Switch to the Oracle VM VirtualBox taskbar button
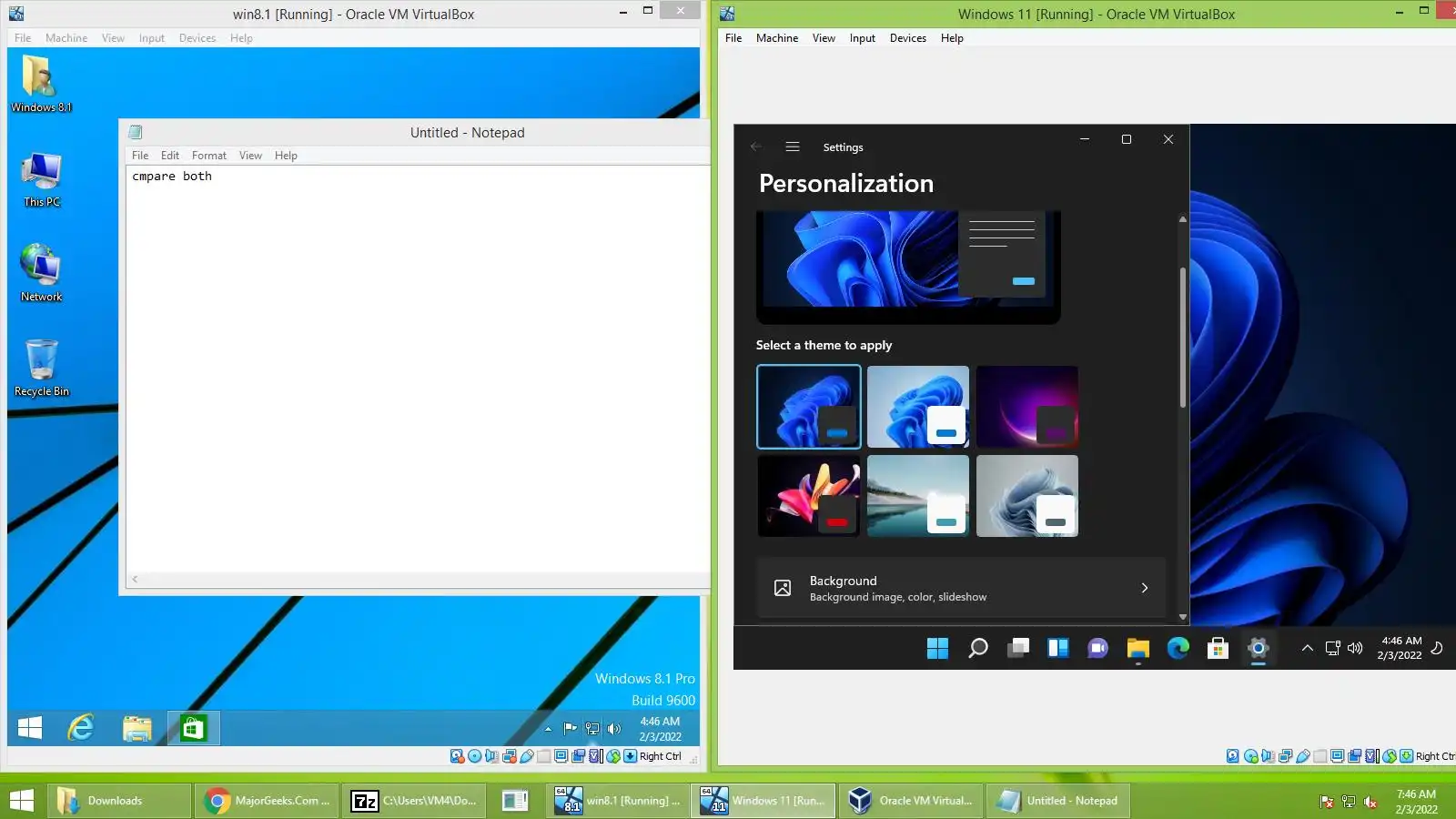Image resolution: width=1456 pixels, height=819 pixels. (912, 801)
